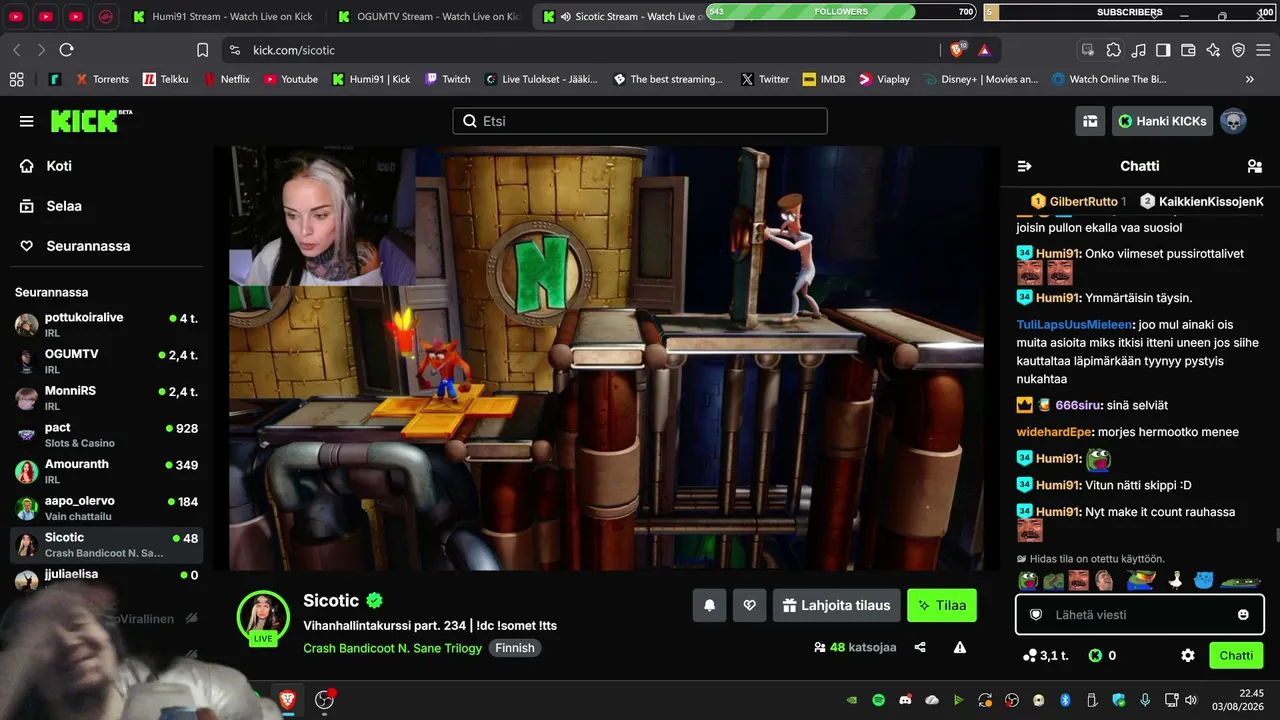The image size is (1280, 720).
Task: Click the Tilaa subscribe button
Action: (942, 605)
